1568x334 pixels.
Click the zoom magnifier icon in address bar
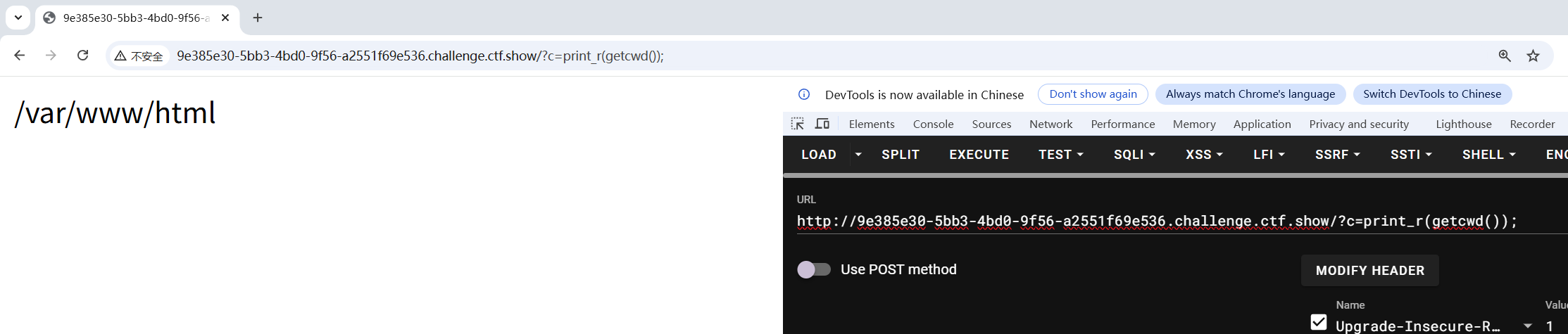[x=1505, y=56]
